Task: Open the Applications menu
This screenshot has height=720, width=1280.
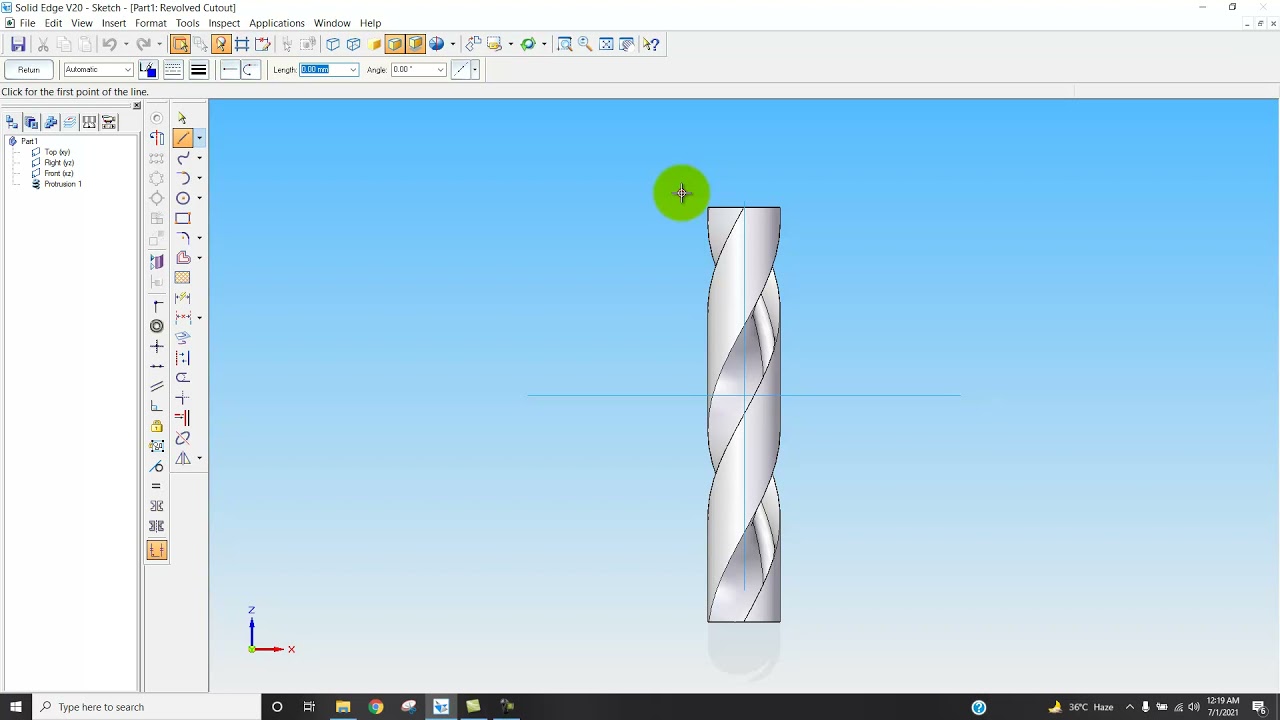Action: click(277, 23)
